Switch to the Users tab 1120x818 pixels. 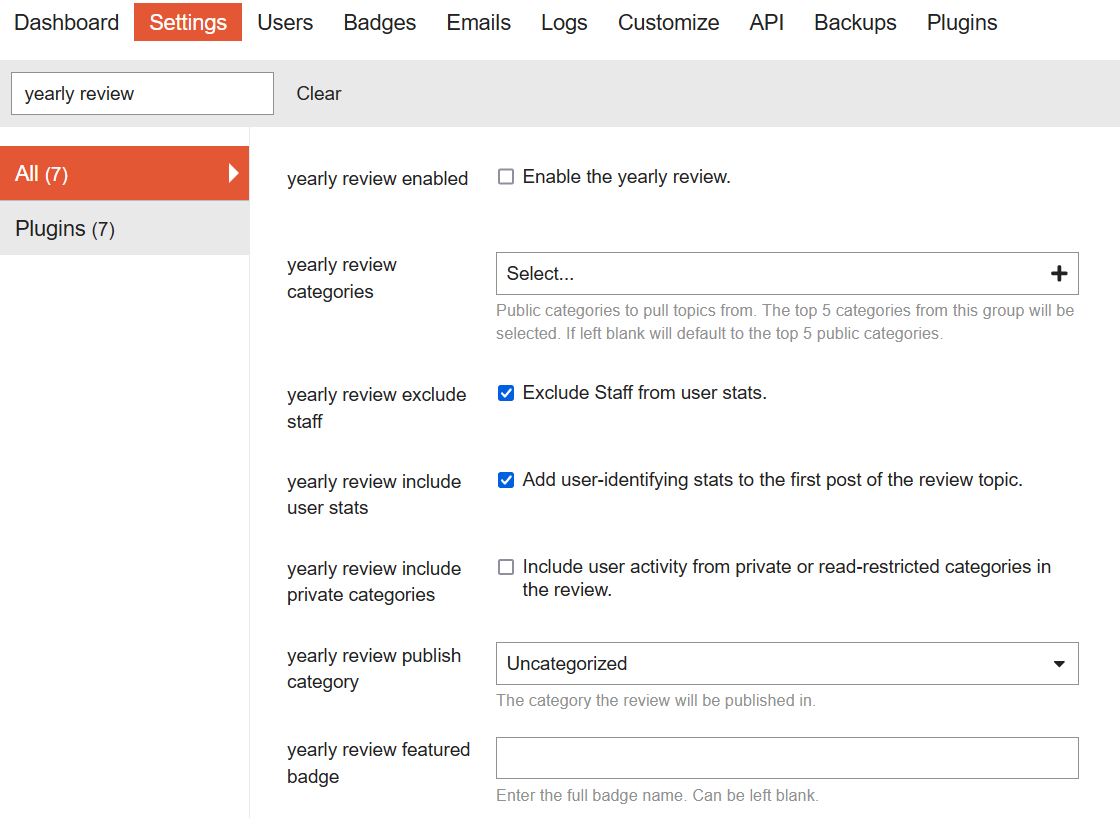(285, 22)
